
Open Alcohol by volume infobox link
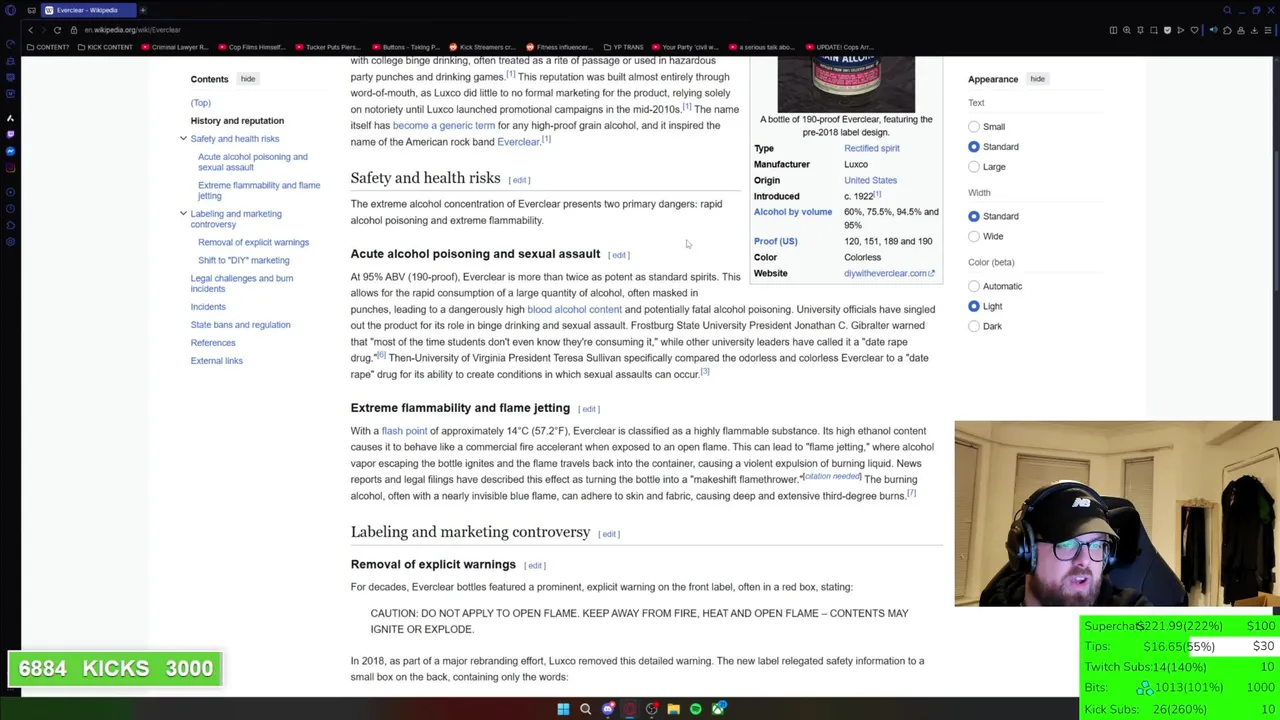coord(792,212)
